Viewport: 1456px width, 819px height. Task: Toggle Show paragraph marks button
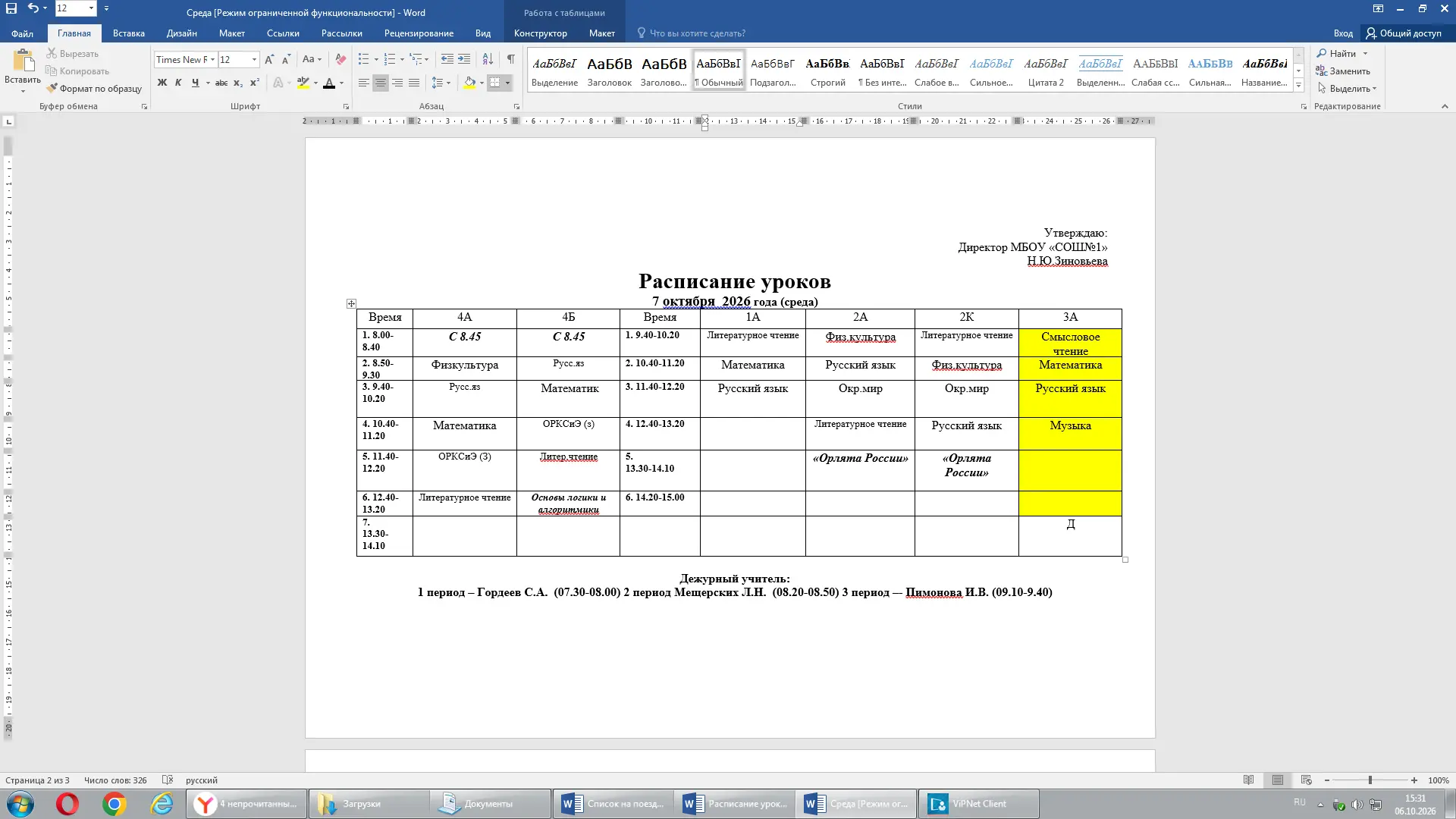(x=511, y=59)
